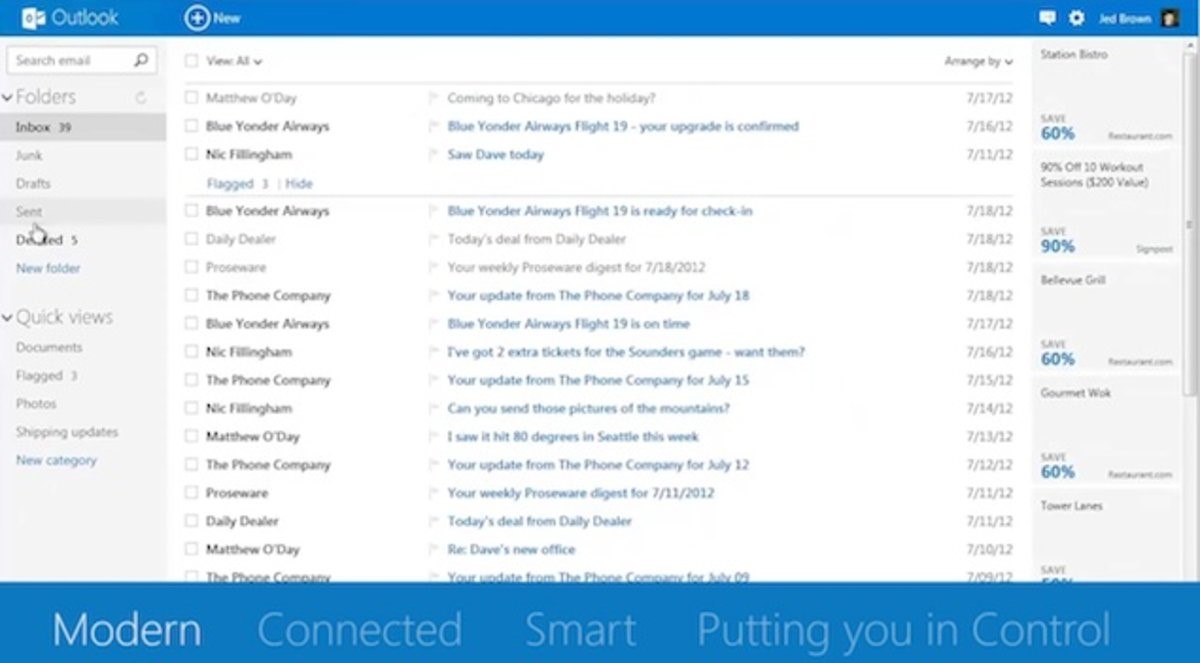
Task: Flag the Proseware digest for 7/18/2012
Action: [x=434, y=267]
